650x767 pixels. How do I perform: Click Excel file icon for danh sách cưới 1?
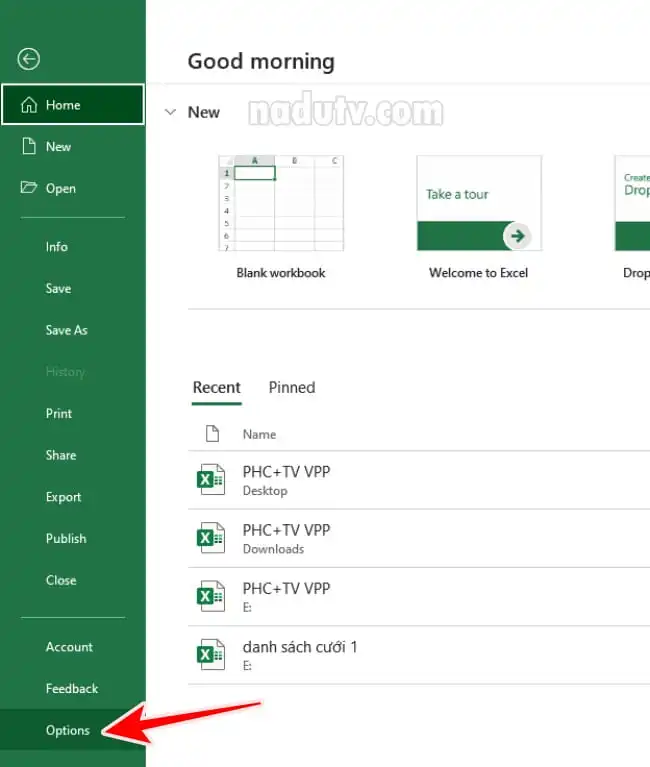click(x=211, y=654)
